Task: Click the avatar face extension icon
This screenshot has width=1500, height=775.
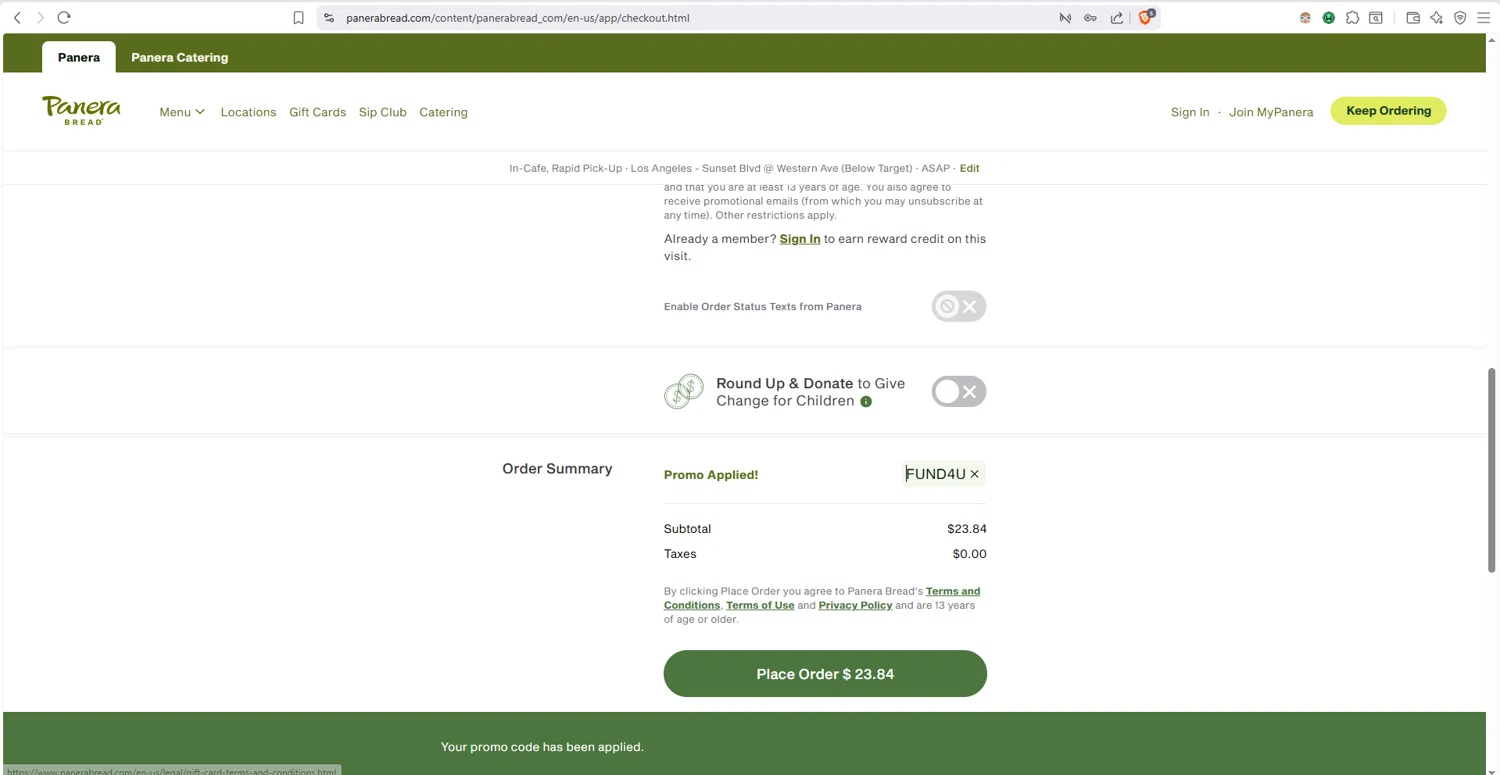Action: (1305, 18)
